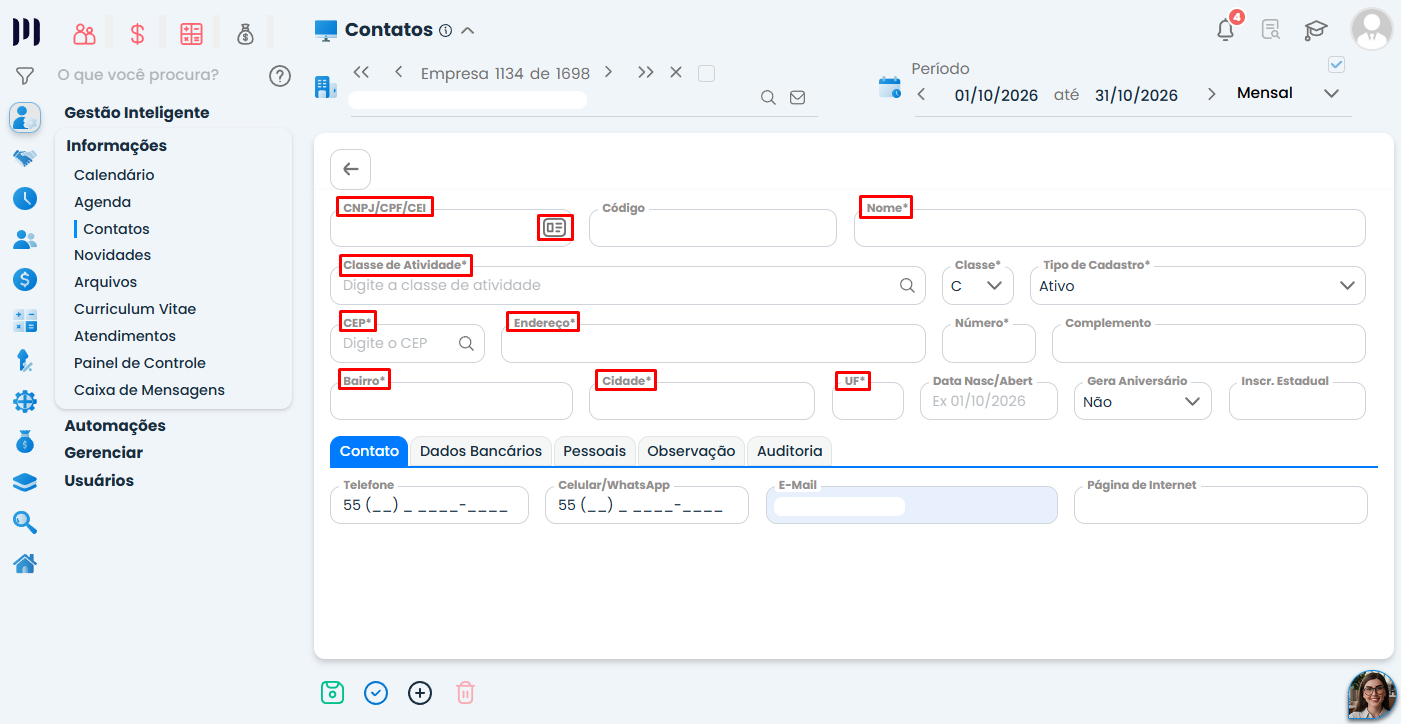This screenshot has height=724, width=1401.
Task: Switch to the Dados Bancários tab
Action: tap(481, 451)
